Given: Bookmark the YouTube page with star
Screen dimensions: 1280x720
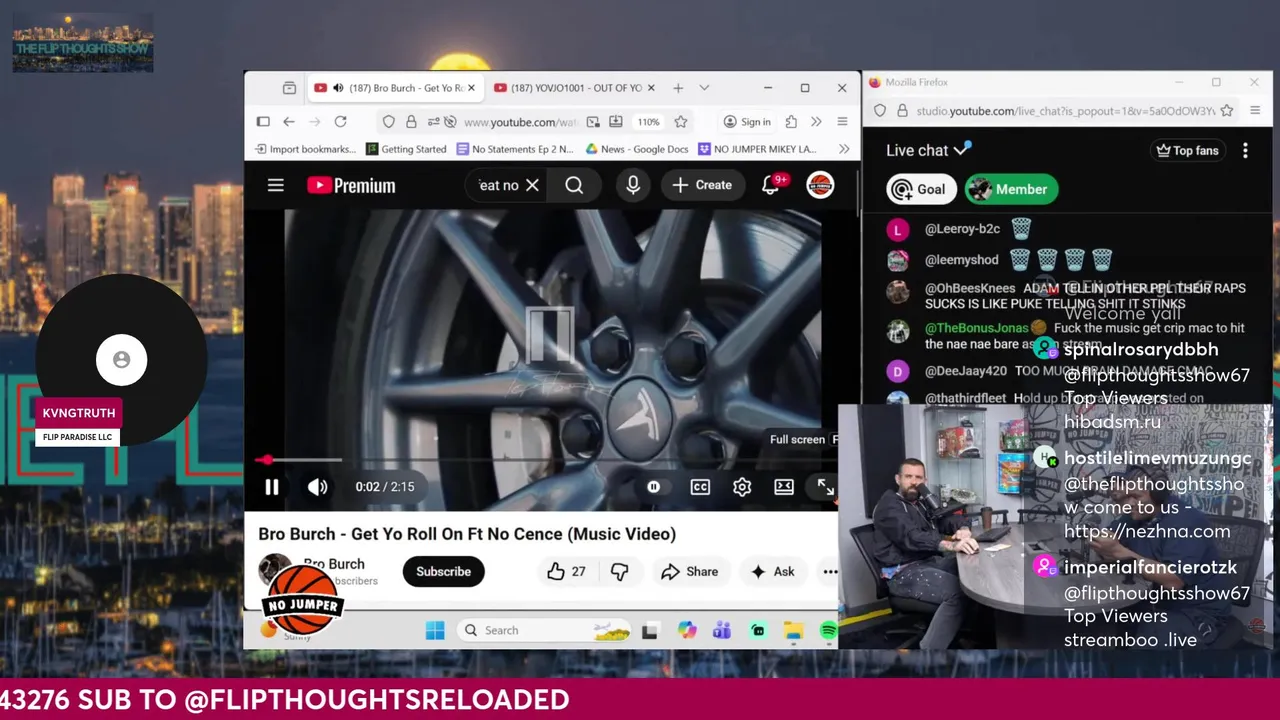Looking at the screenshot, I should 681,122.
